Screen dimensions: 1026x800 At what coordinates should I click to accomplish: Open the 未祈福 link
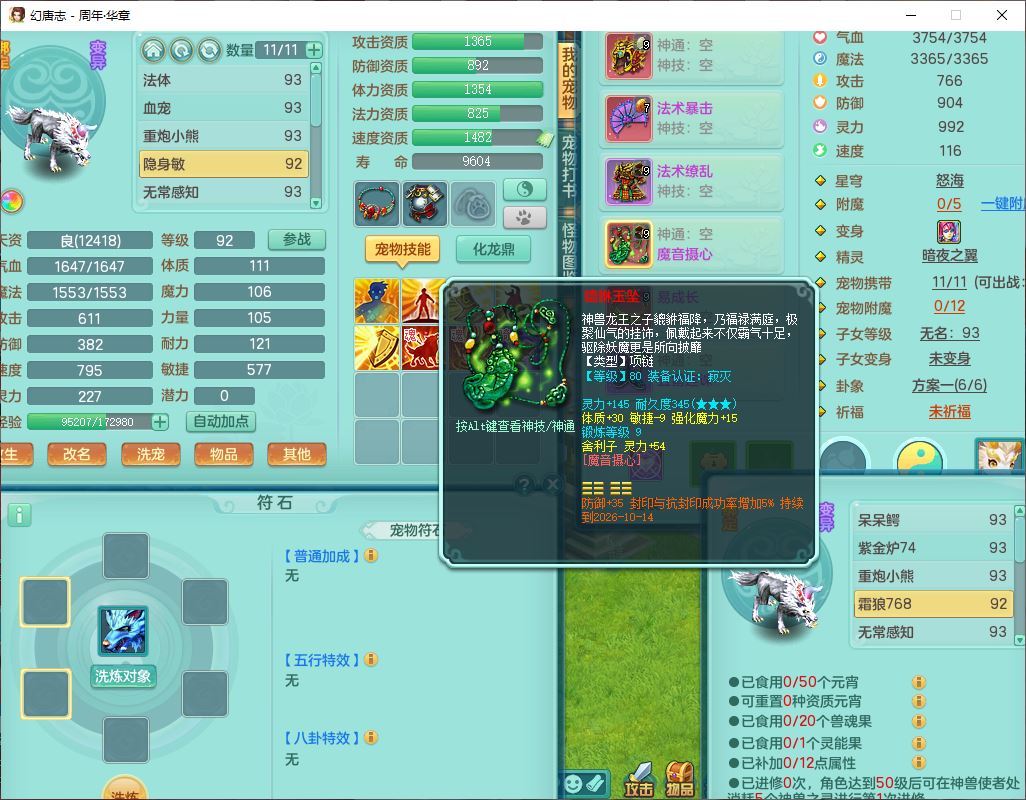[x=949, y=411]
